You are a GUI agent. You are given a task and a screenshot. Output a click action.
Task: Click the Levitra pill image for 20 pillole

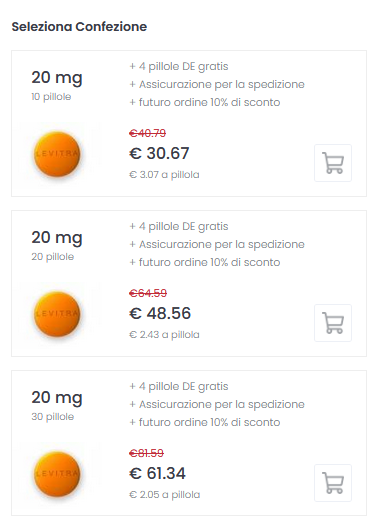point(57,314)
